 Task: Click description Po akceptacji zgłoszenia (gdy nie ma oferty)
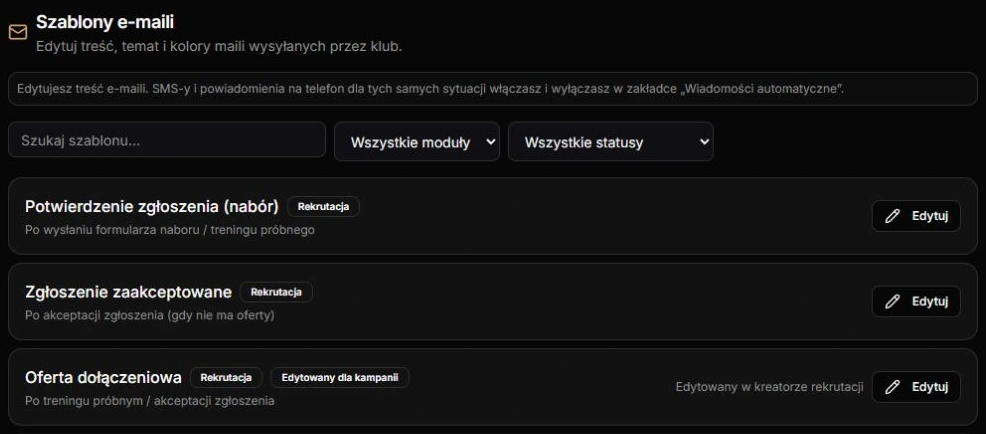pyautogui.click(x=150, y=315)
